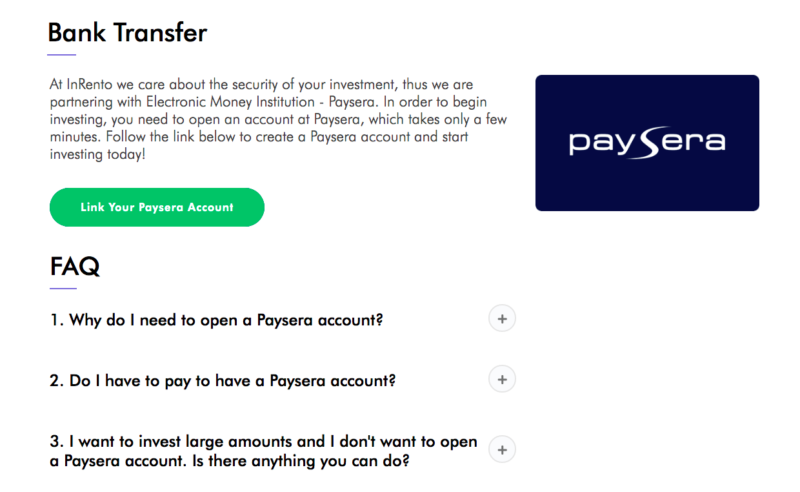Click 'Electronic Money Institution' text in paragraph
Screen dimensions: 800x492
click(230, 102)
